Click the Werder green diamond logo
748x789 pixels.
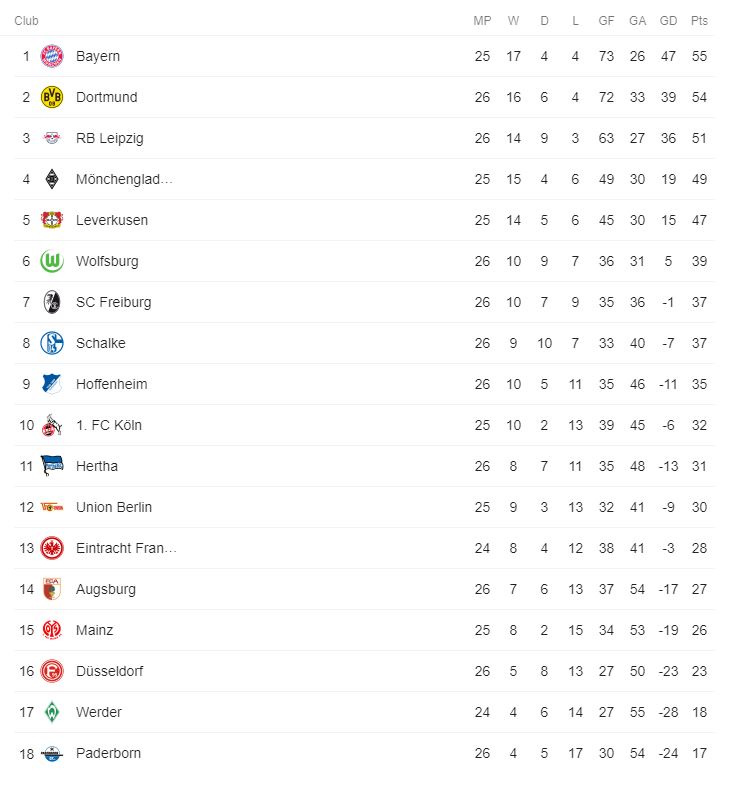pos(51,712)
